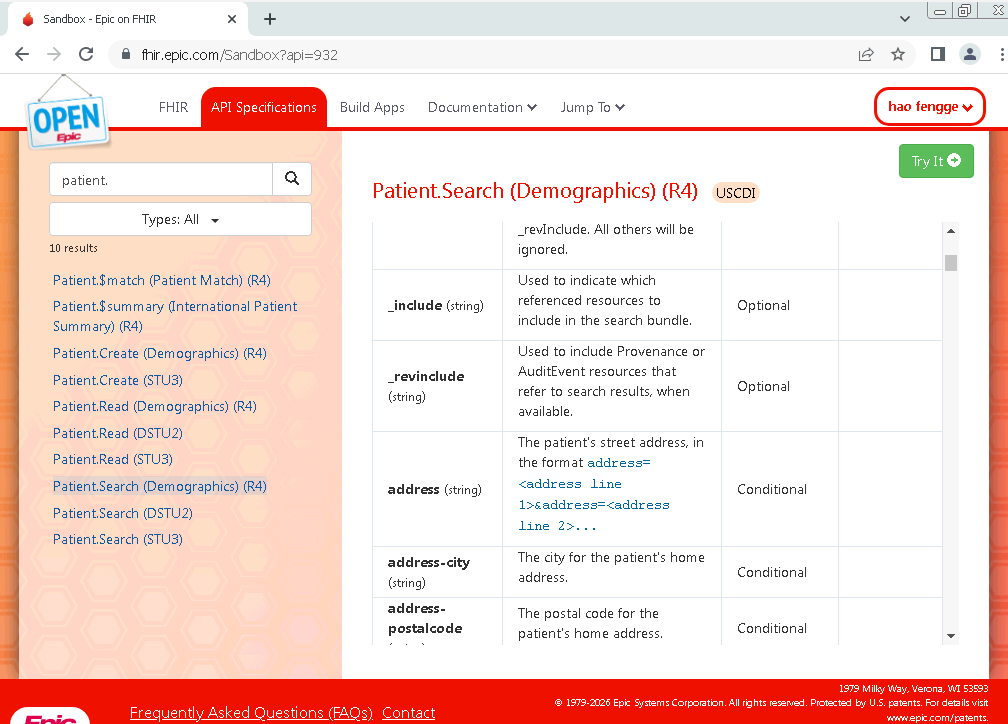Go to the FHIR nav item
Viewport: 1008px width, 724px height.
(174, 107)
